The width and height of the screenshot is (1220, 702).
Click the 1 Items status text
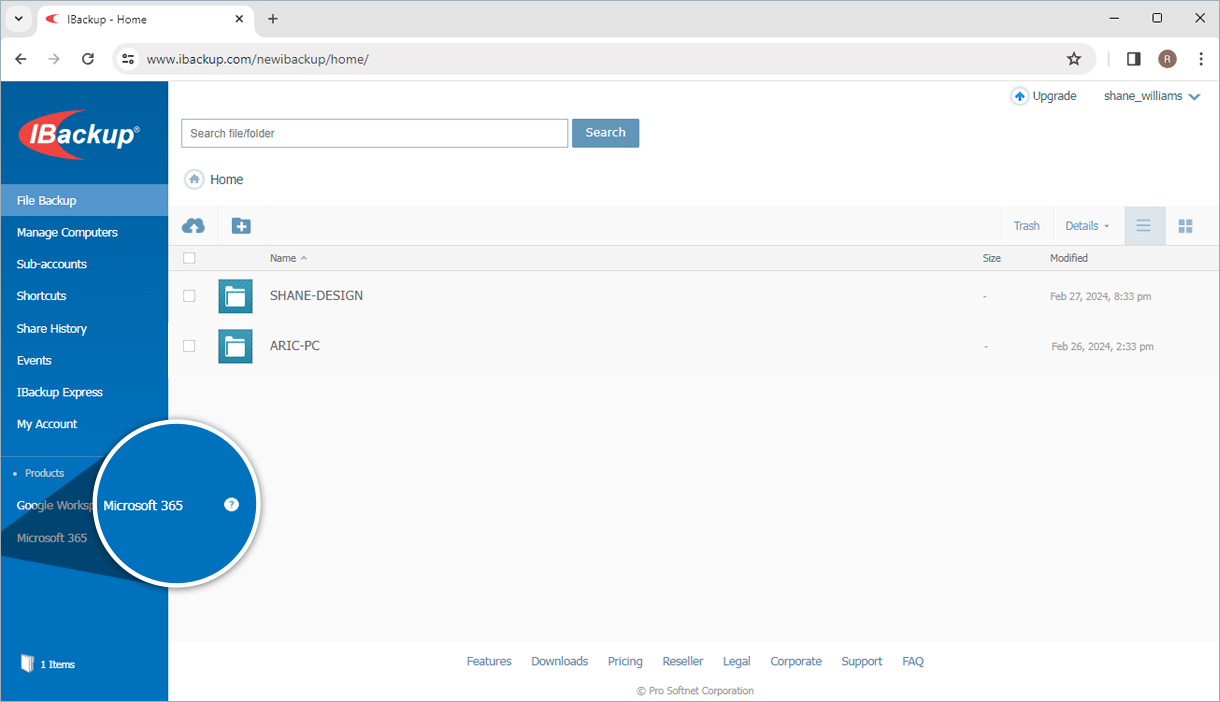click(x=57, y=664)
